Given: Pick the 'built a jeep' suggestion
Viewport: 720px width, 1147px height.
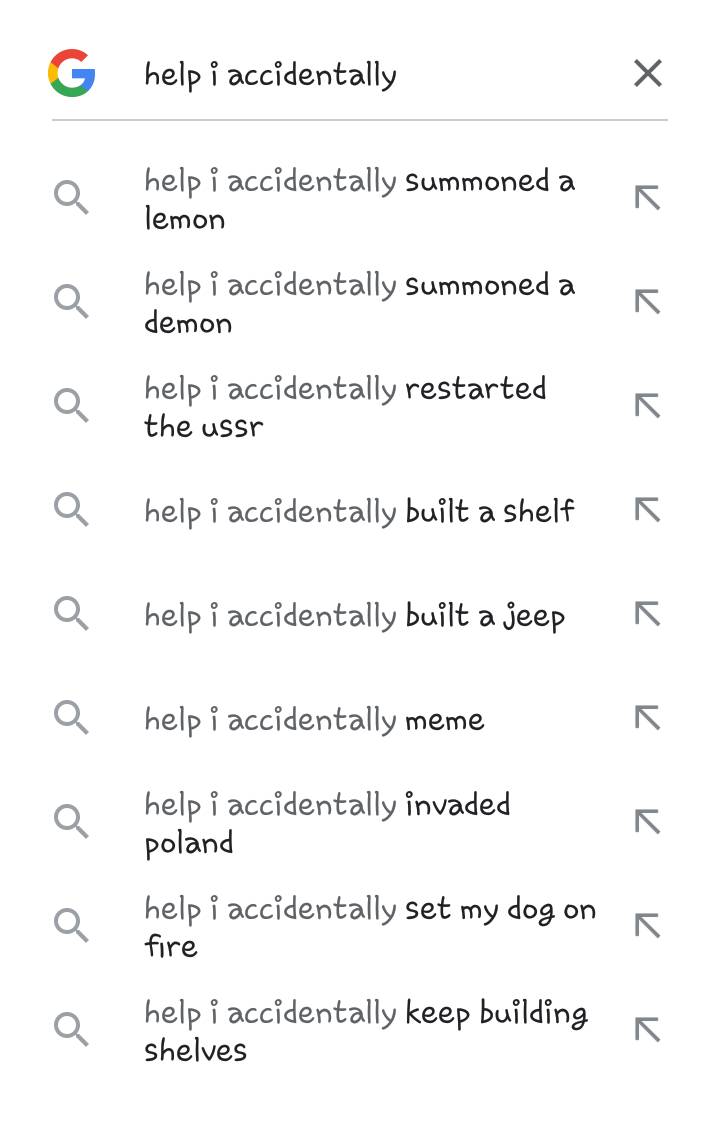Looking at the screenshot, I should point(354,615).
